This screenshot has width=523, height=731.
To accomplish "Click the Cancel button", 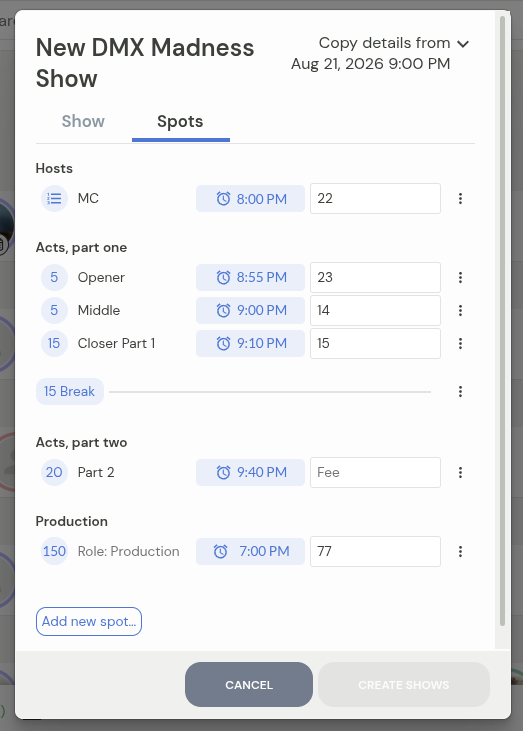I will 249,684.
